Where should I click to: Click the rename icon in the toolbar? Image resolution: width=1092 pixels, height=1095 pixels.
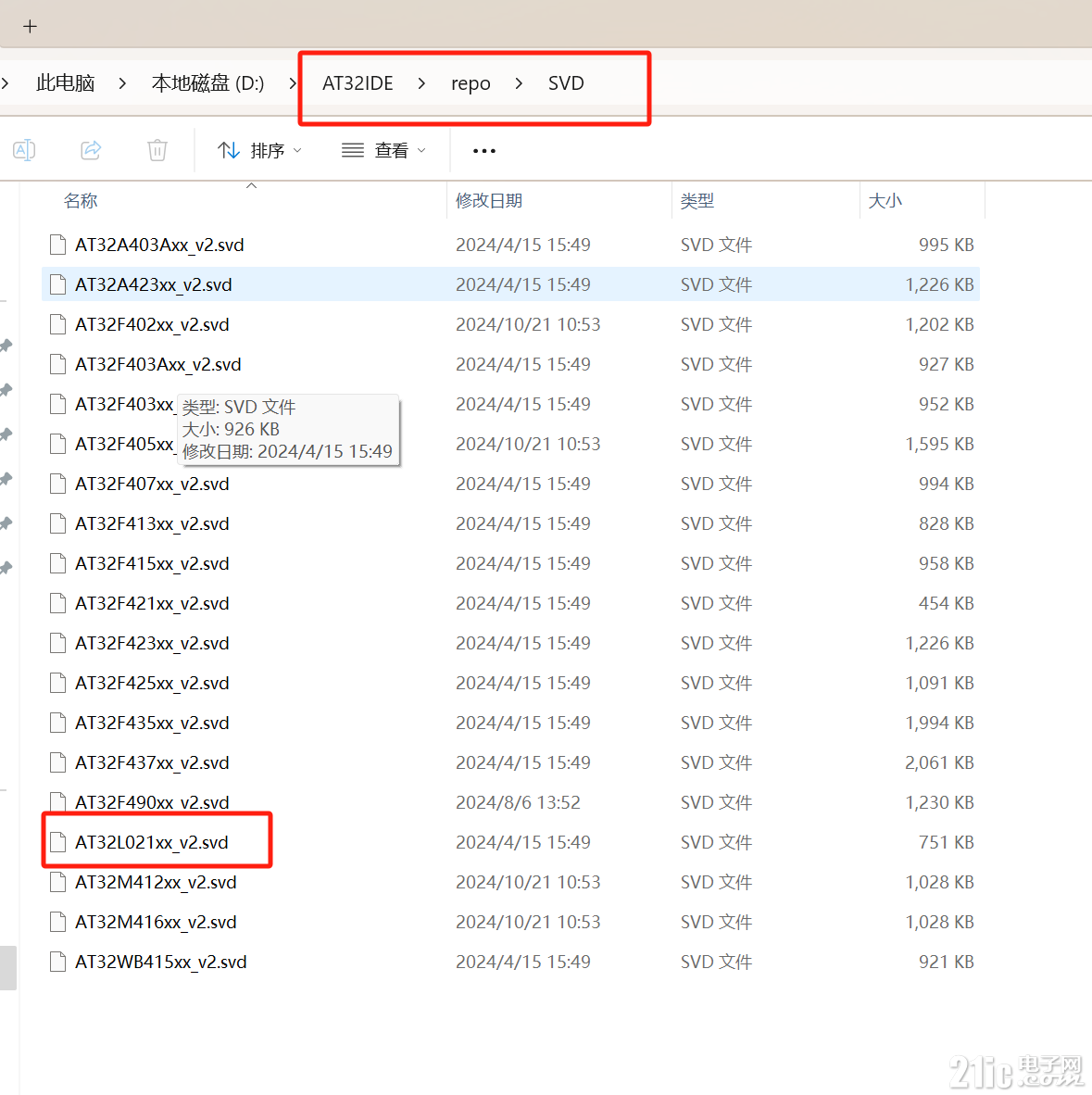click(x=24, y=150)
